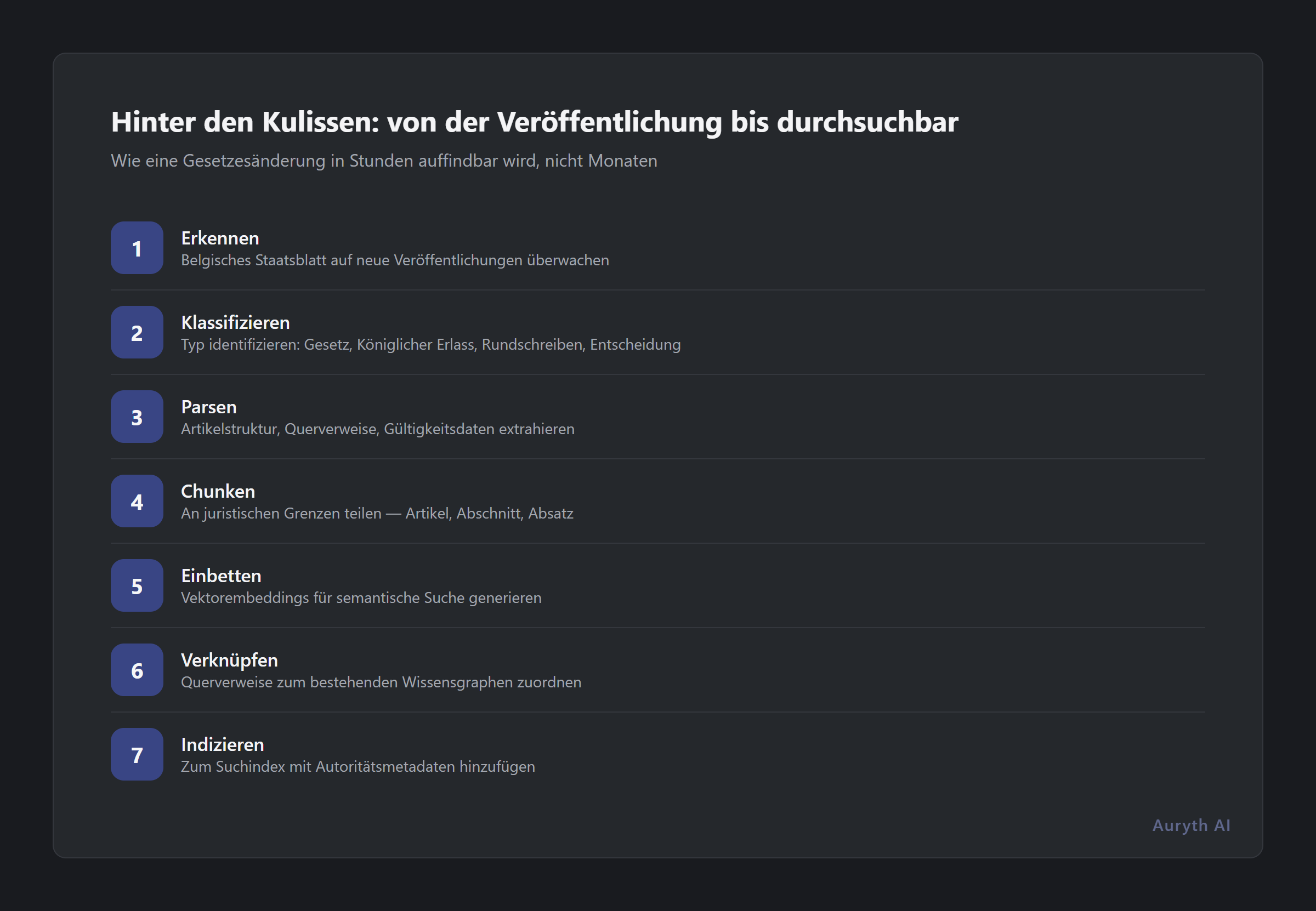Click the Klassifizieren step title

point(235,322)
